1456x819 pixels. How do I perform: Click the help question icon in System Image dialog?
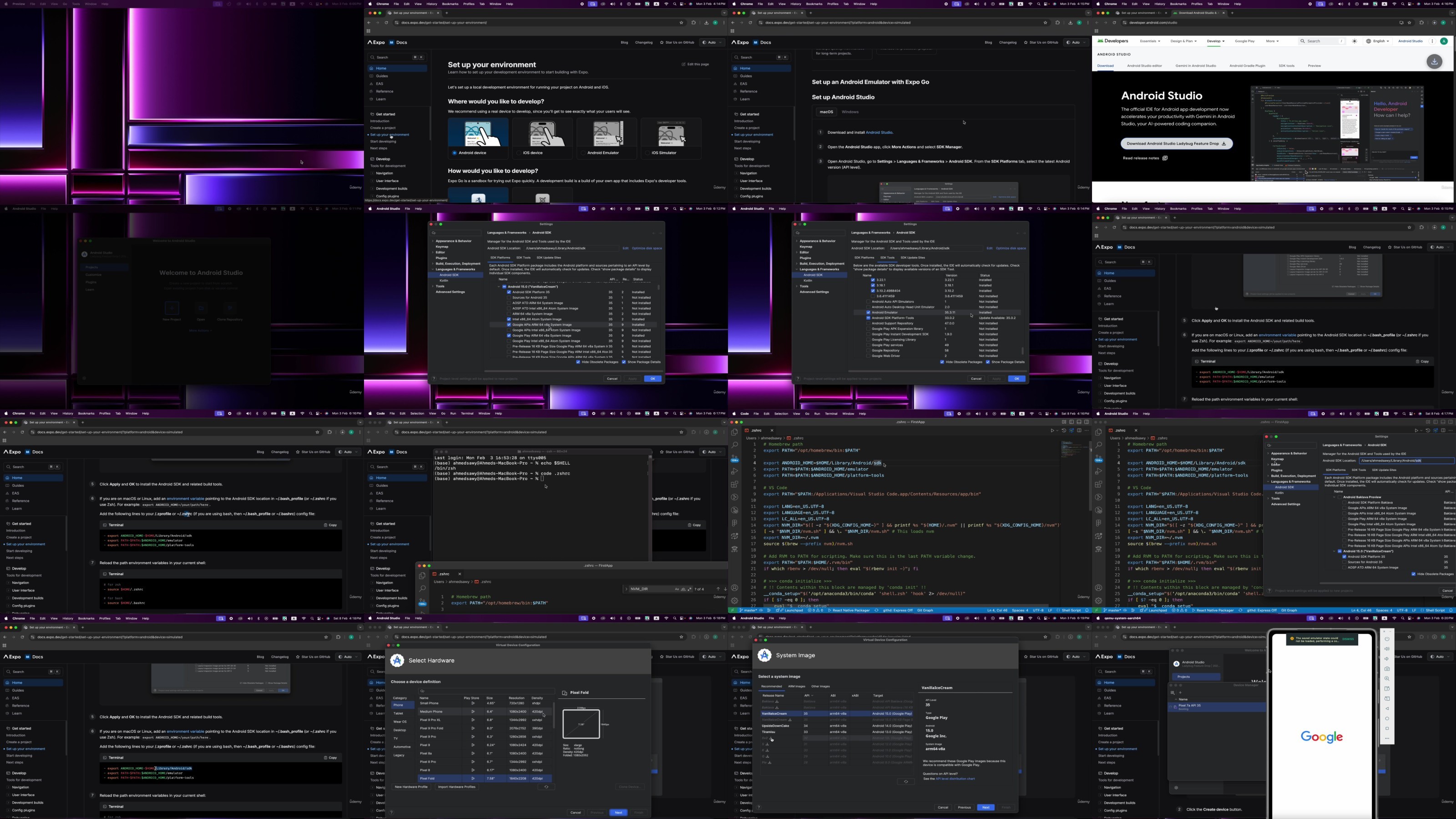click(x=758, y=808)
